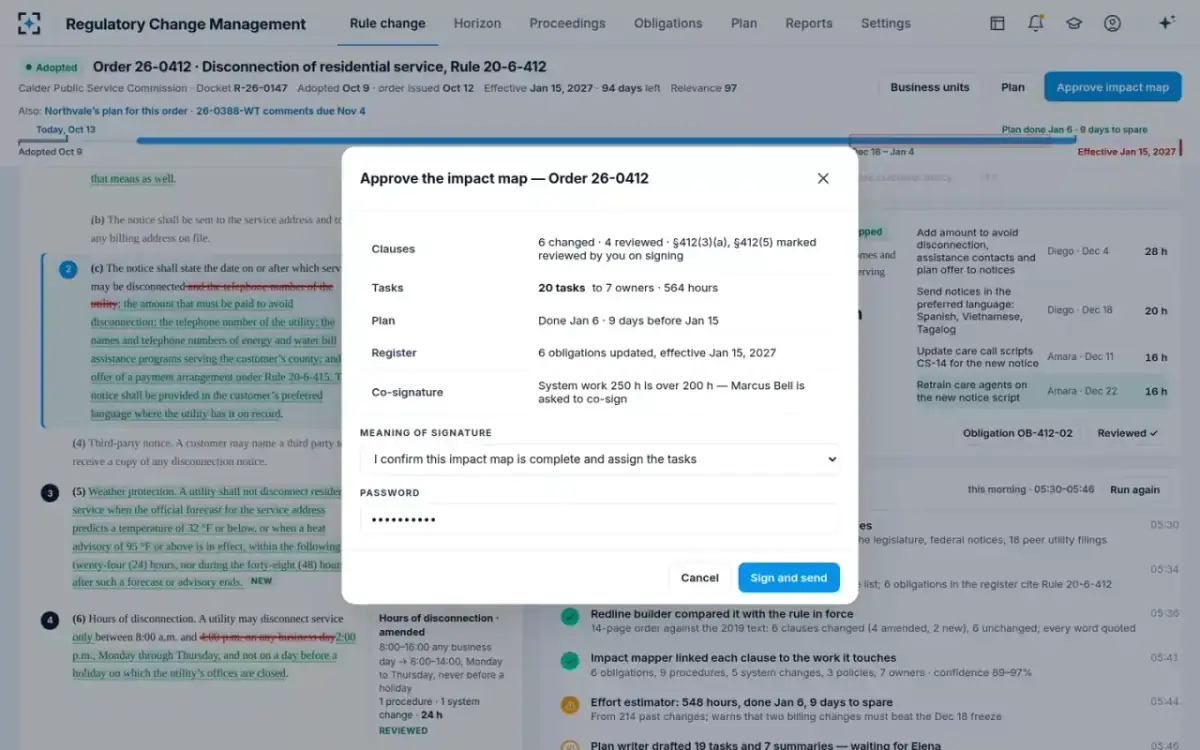Image resolution: width=1200 pixels, height=750 pixels.
Task: Click the REVIEWED label under Hours of disconnection
Action: [403, 731]
